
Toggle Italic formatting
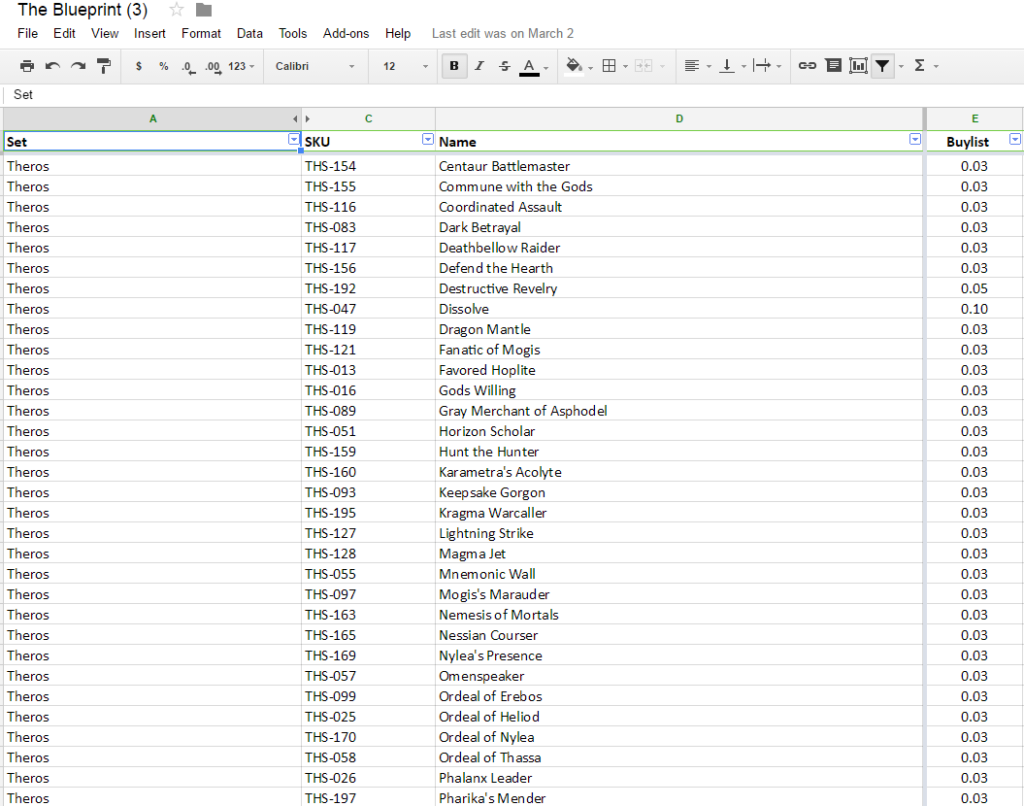point(479,66)
